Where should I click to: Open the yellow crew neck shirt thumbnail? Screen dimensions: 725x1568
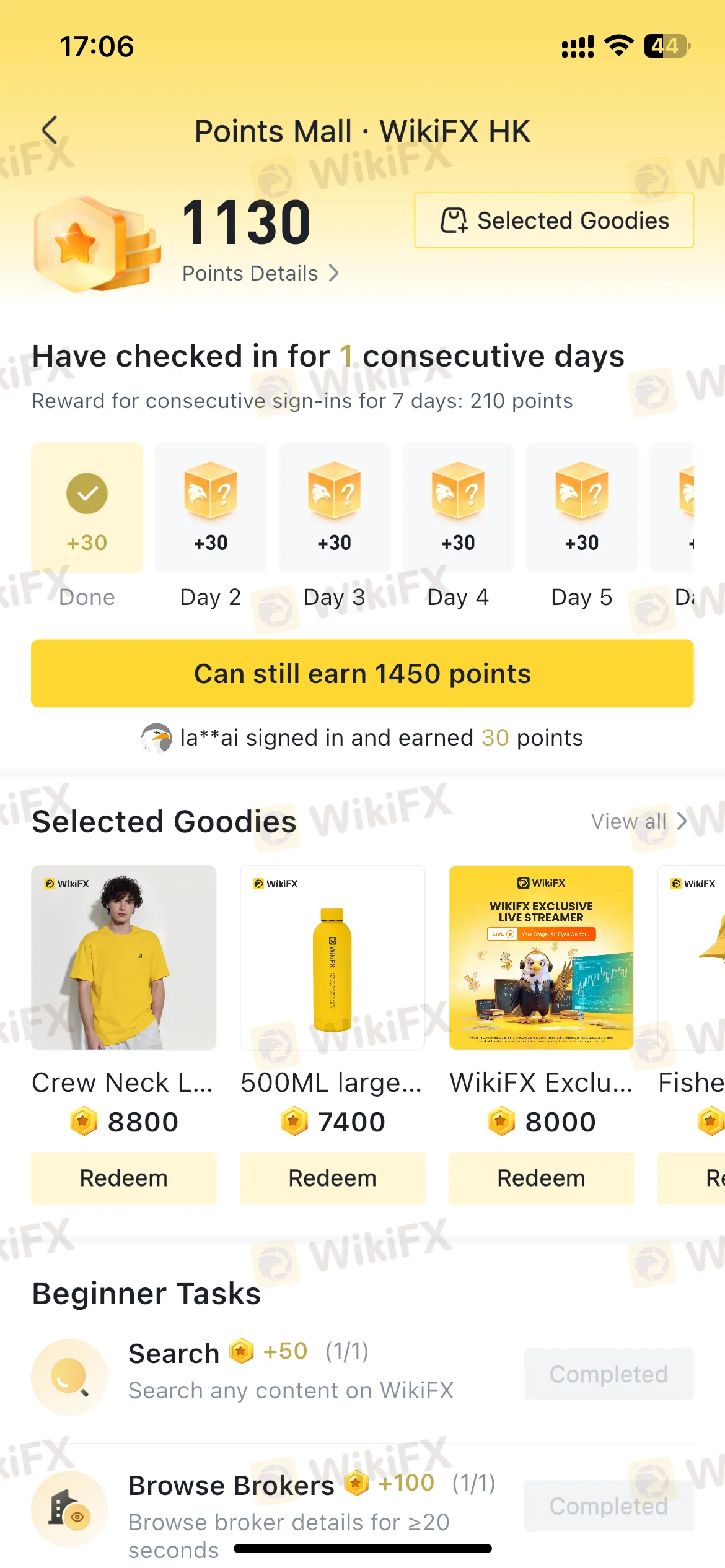click(x=124, y=957)
